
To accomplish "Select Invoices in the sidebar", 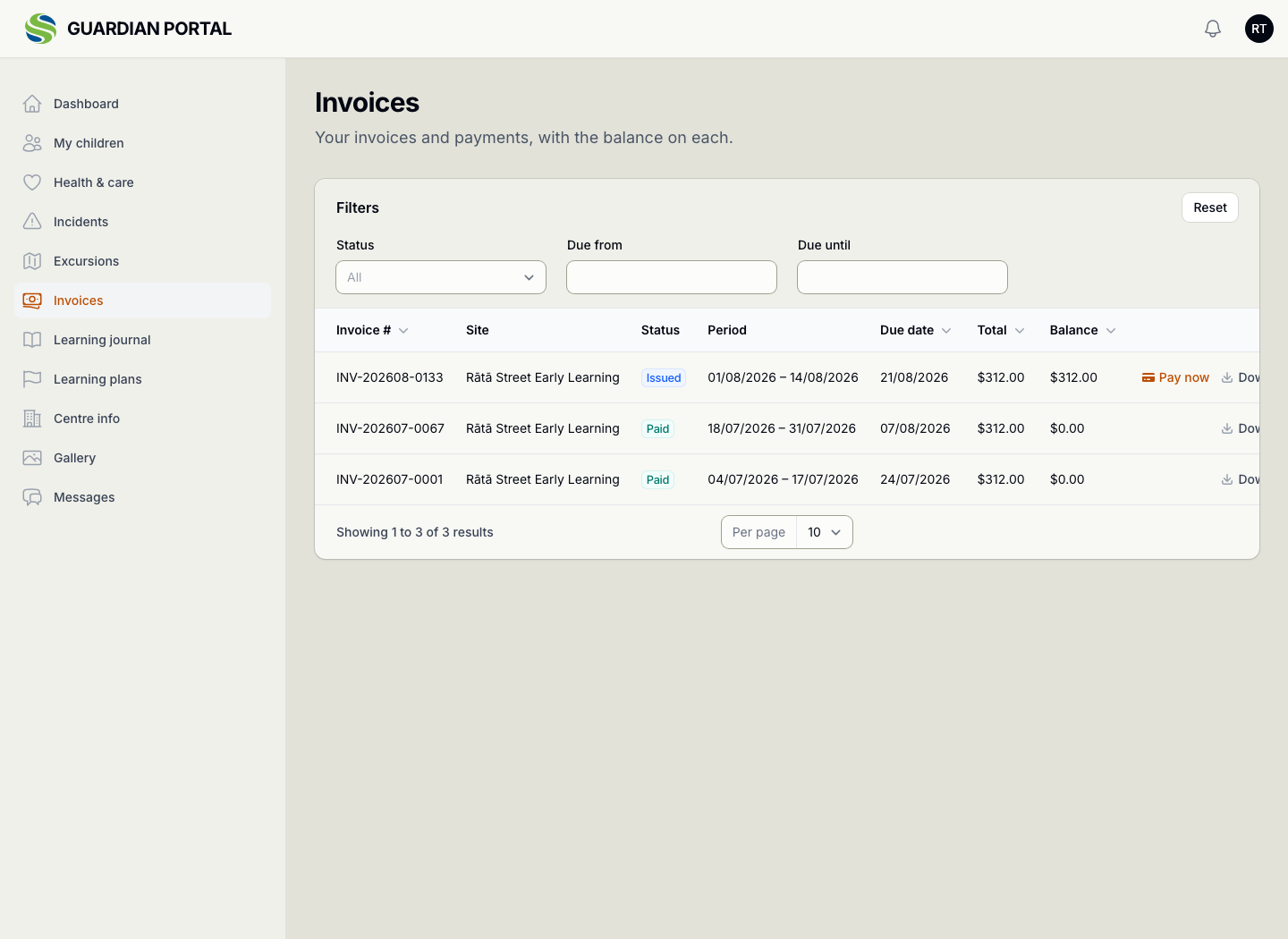I will tap(143, 300).
